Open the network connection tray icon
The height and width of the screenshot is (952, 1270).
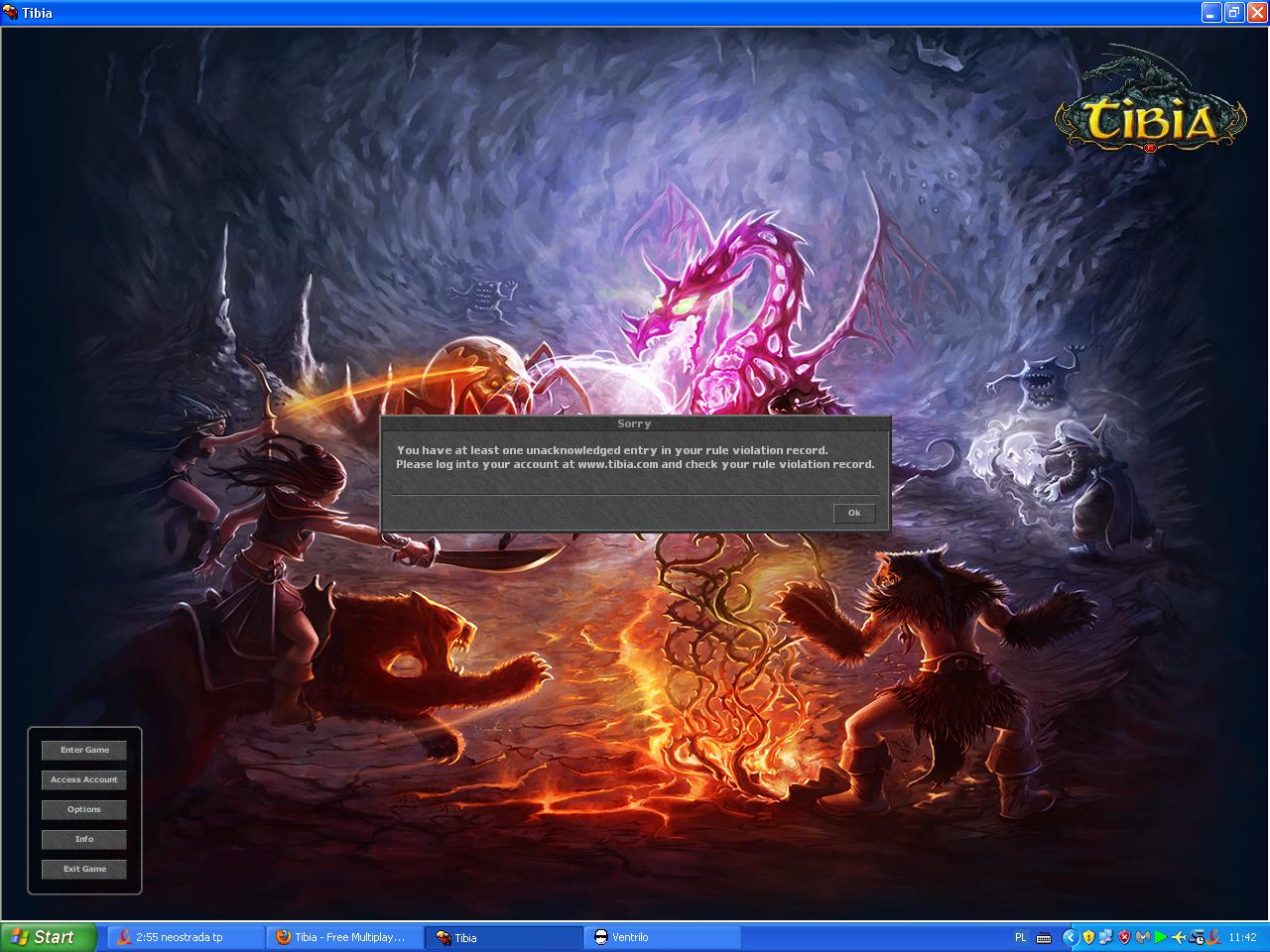[x=1106, y=937]
